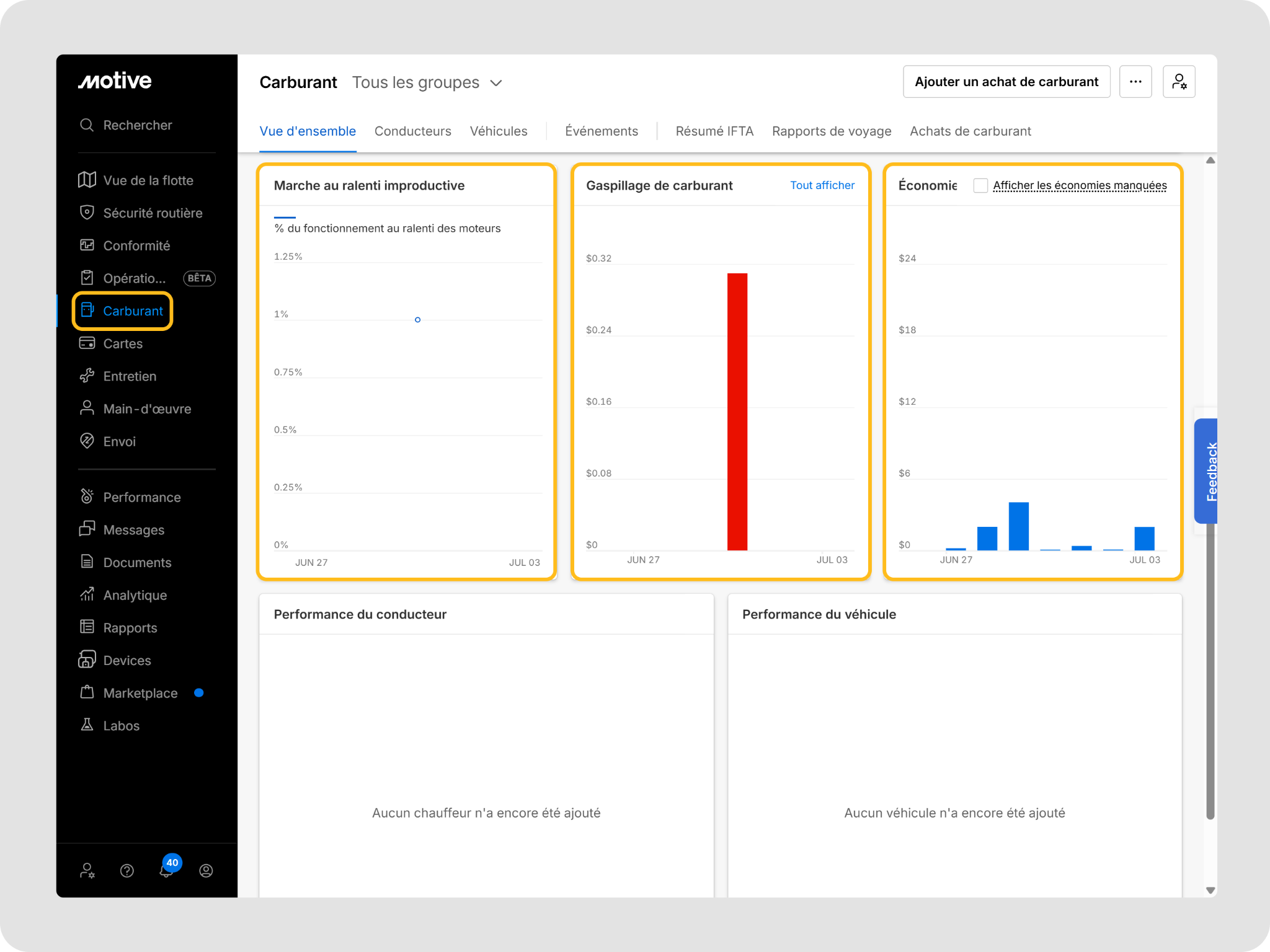Image resolution: width=1270 pixels, height=952 pixels.
Task: Click Tout afficher link
Action: click(822, 185)
